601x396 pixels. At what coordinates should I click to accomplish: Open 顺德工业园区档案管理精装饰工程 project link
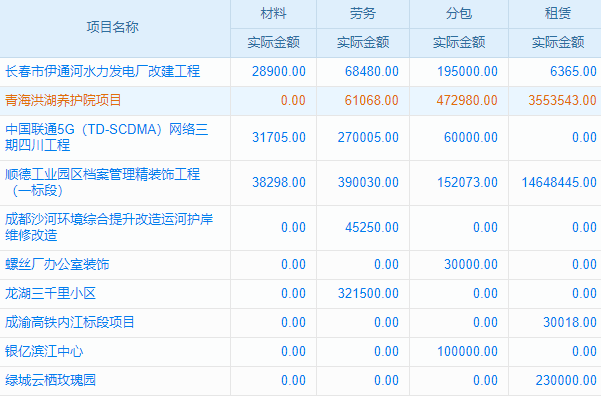coord(102,182)
